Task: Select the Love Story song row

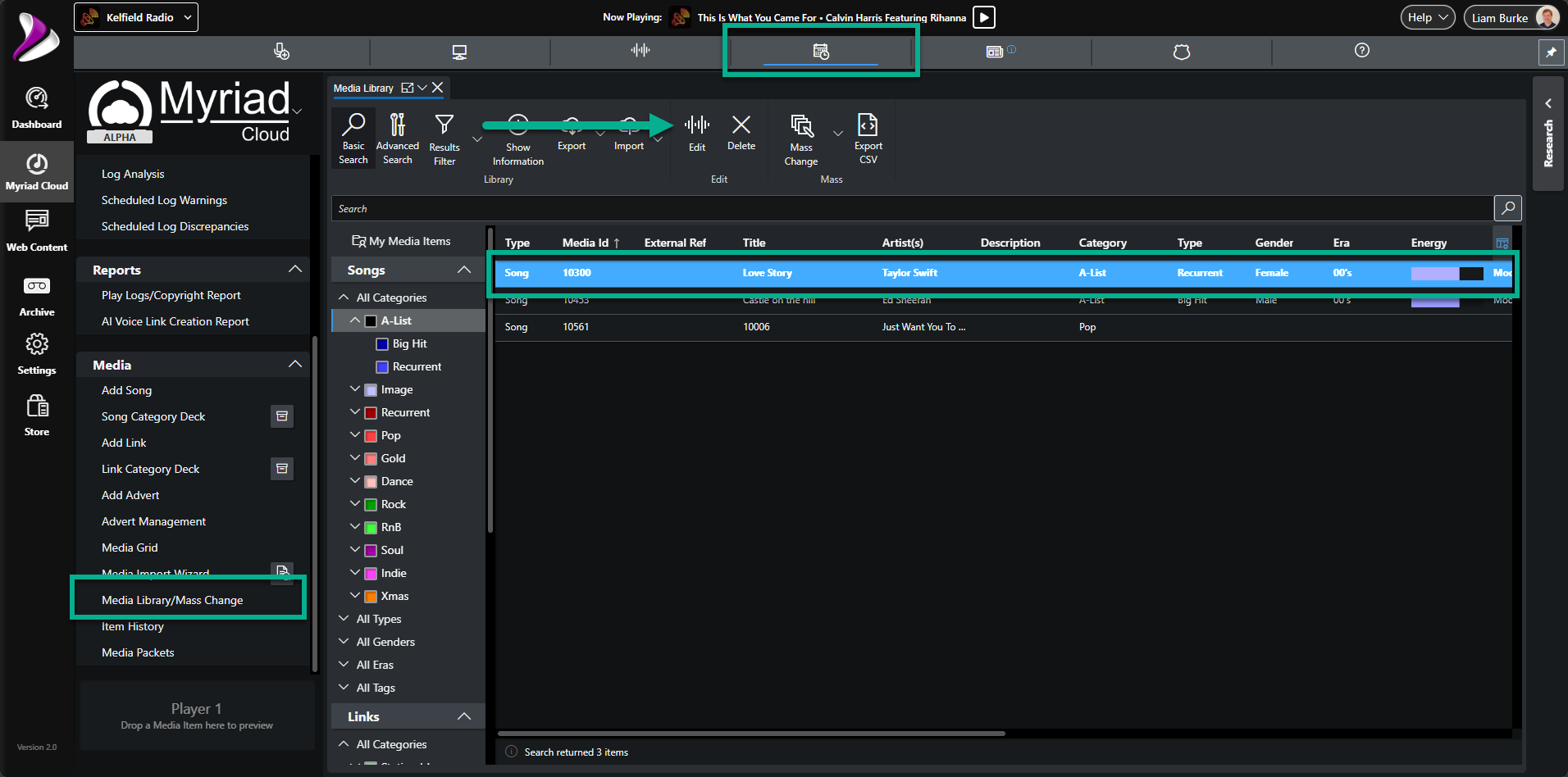Action: [1003, 273]
